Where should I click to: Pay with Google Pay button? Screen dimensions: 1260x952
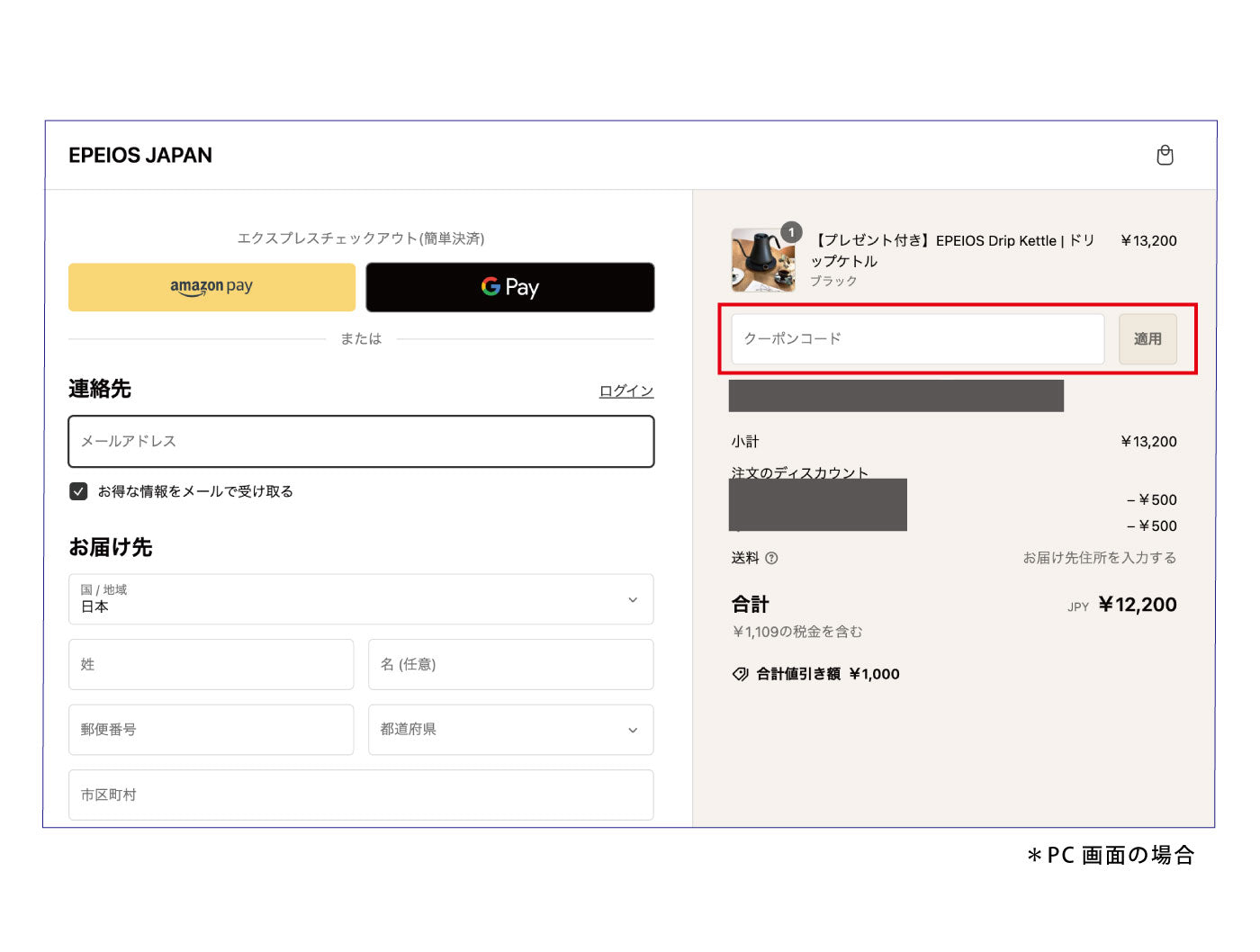509,287
